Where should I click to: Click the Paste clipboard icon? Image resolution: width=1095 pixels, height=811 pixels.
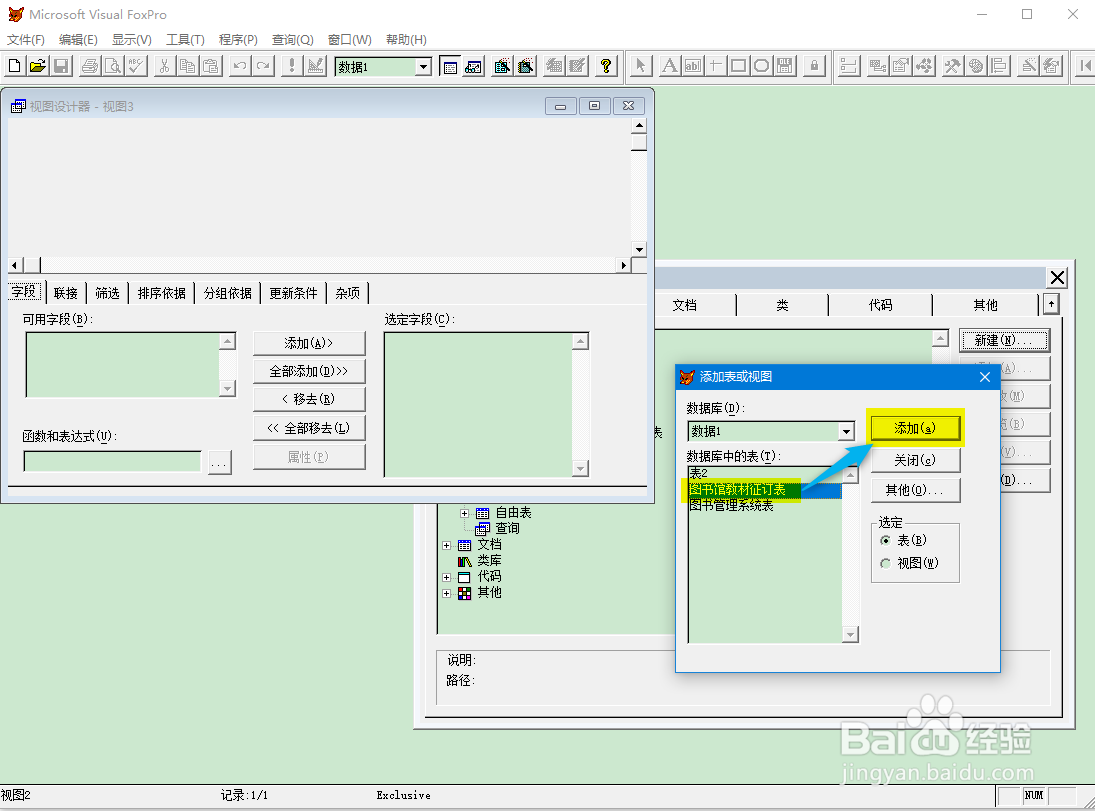(x=211, y=66)
